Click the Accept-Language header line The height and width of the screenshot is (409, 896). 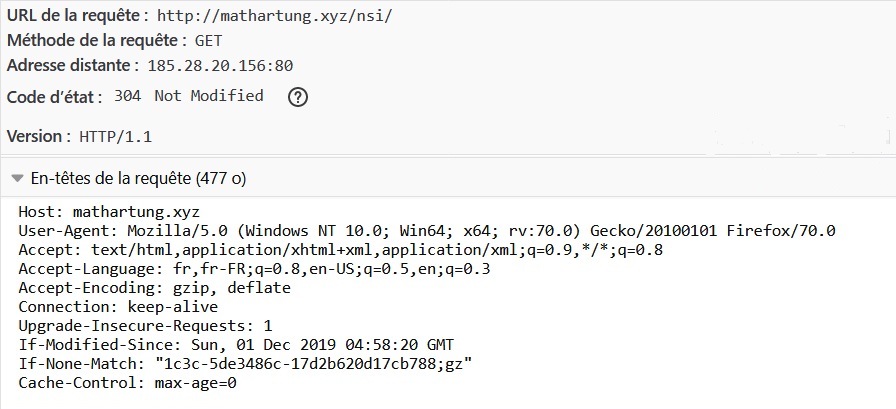point(254,269)
